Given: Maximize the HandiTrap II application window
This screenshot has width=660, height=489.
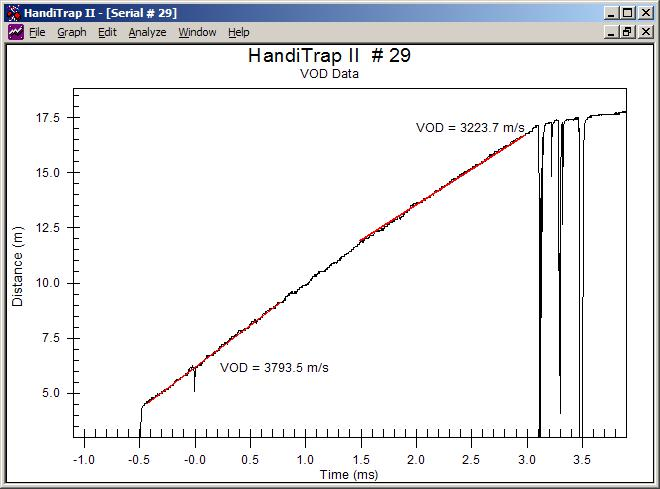Looking at the screenshot, I should (x=627, y=13).
